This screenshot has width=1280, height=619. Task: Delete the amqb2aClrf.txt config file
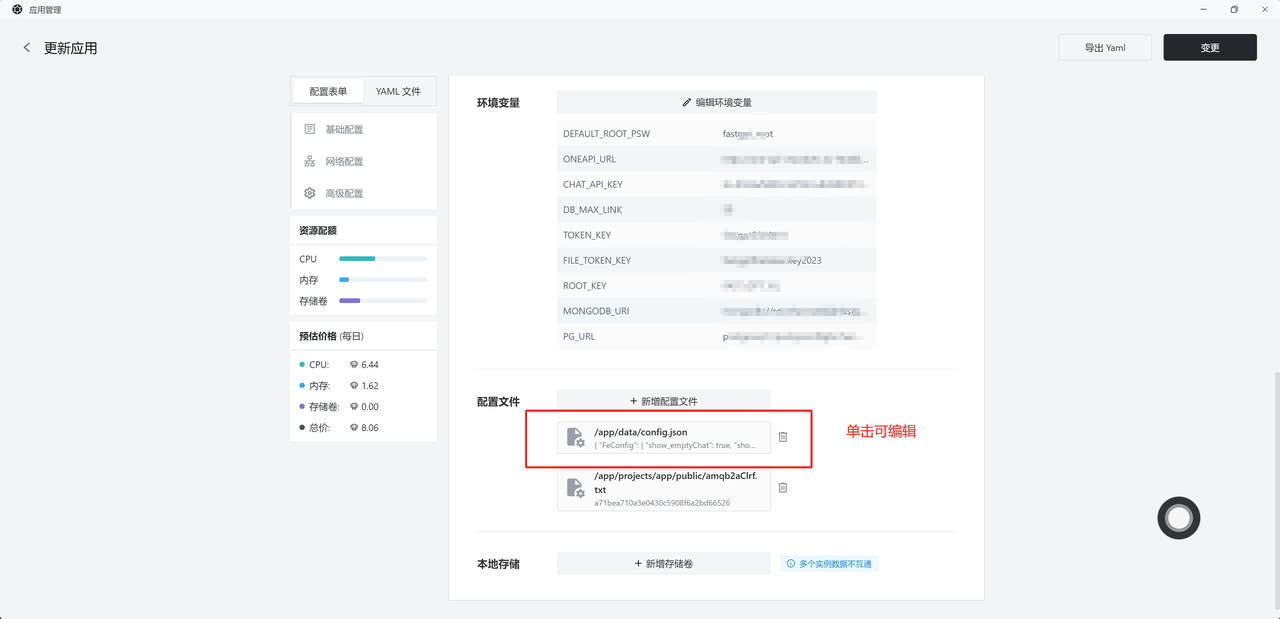(783, 487)
